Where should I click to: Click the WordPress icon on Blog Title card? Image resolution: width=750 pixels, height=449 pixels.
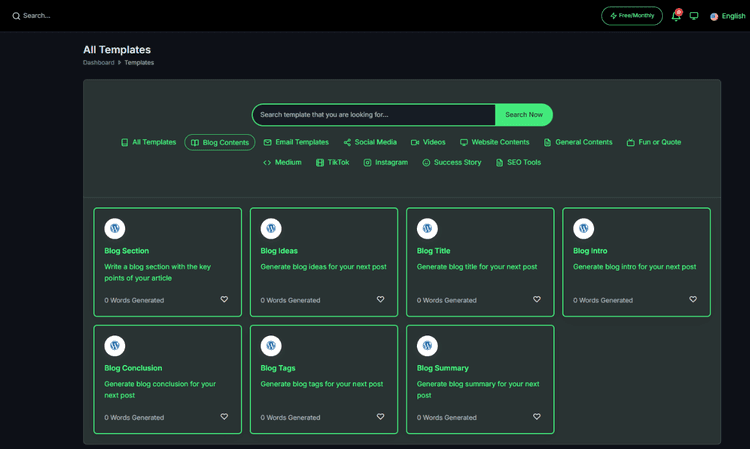(x=427, y=229)
